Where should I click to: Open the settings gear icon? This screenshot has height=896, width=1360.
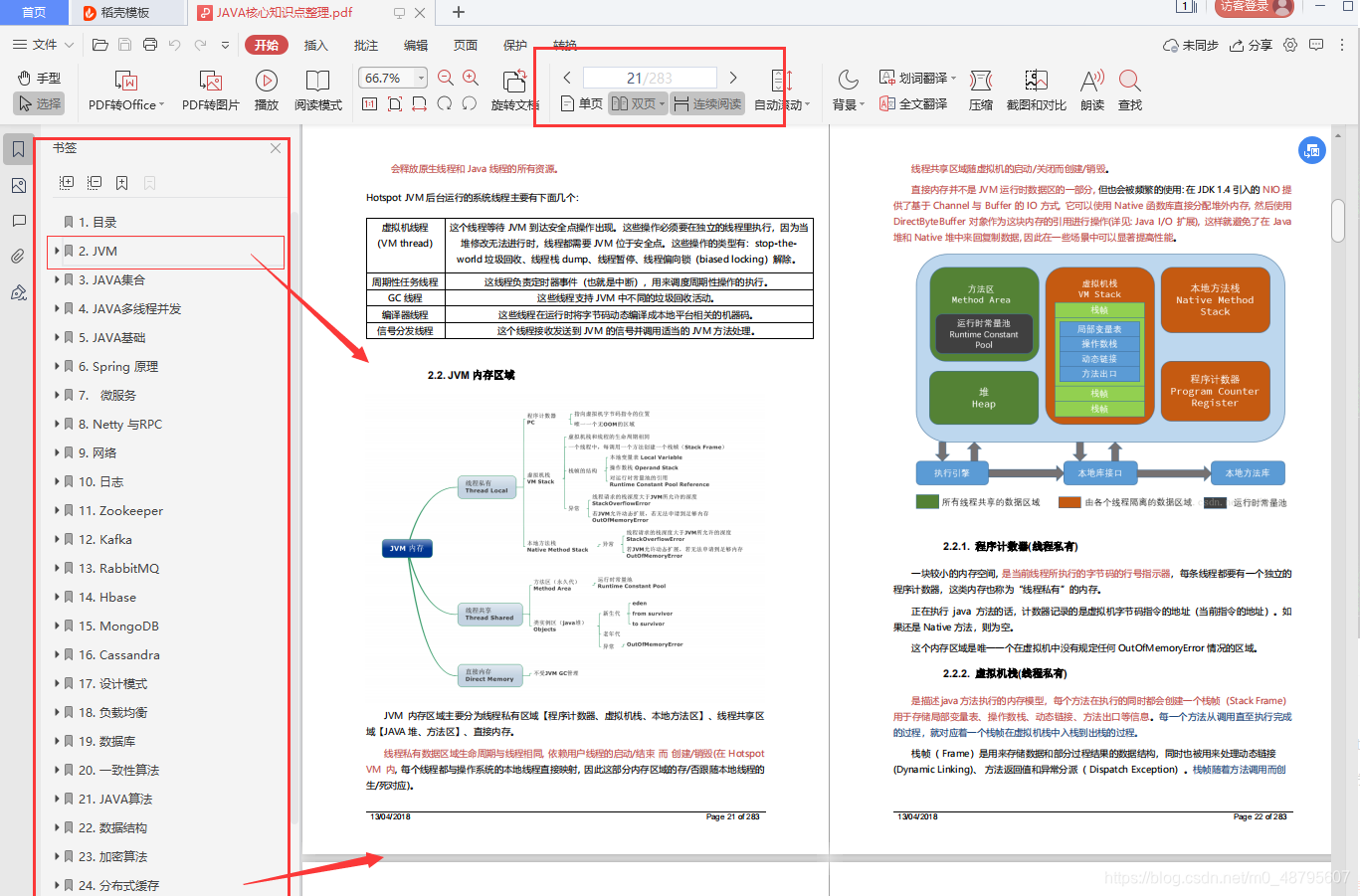[1290, 45]
